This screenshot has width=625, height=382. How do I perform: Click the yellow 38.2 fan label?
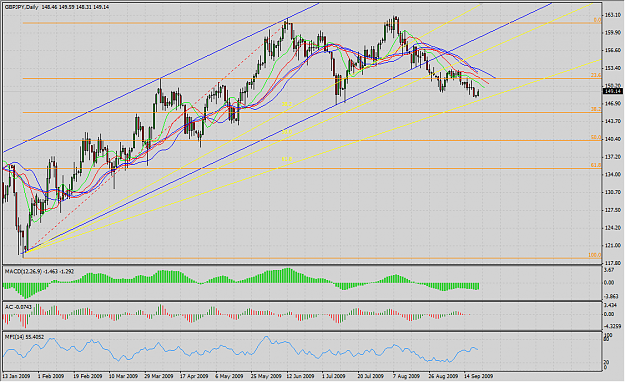coord(287,104)
